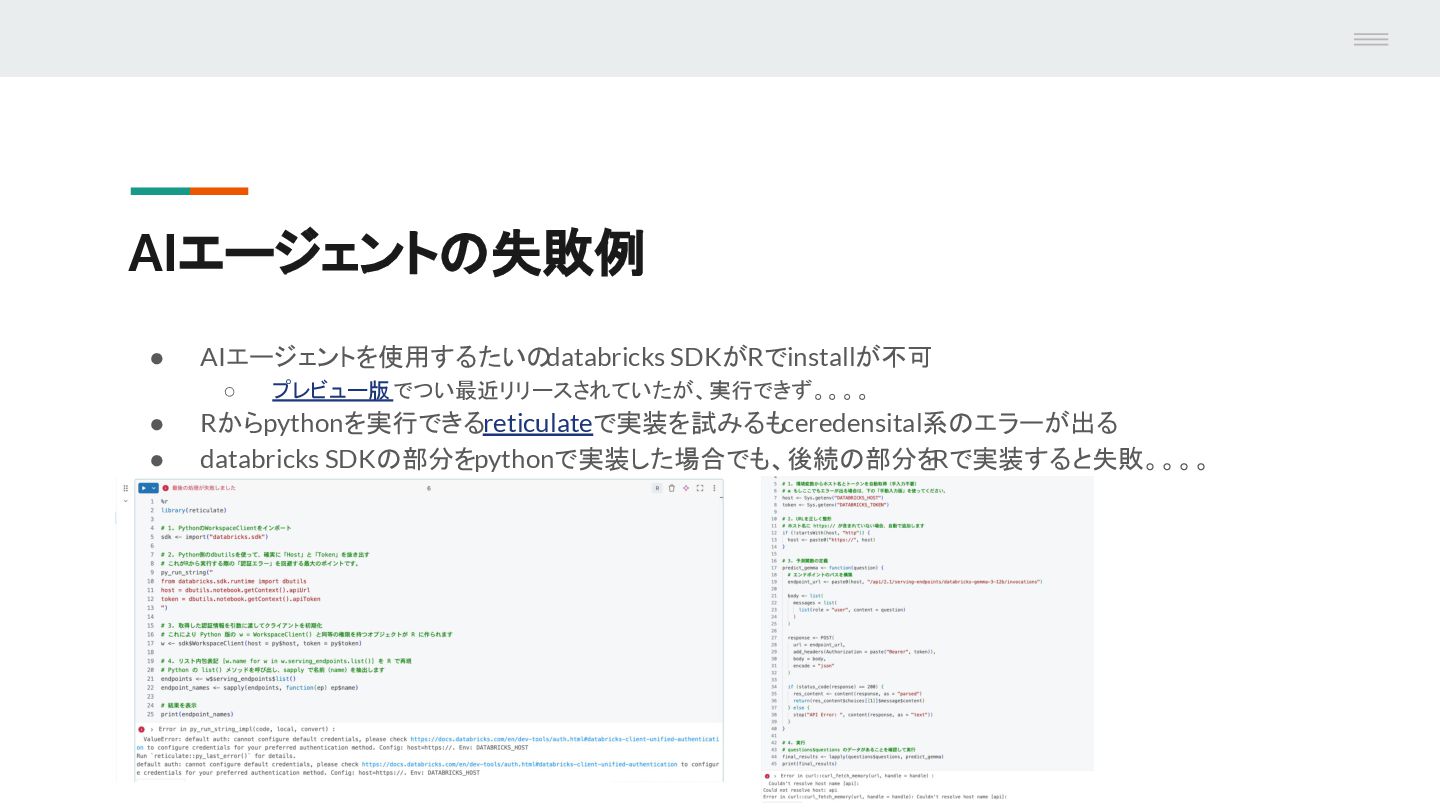
Task: Click the red failure status icon by the run button
Action: click(166, 487)
